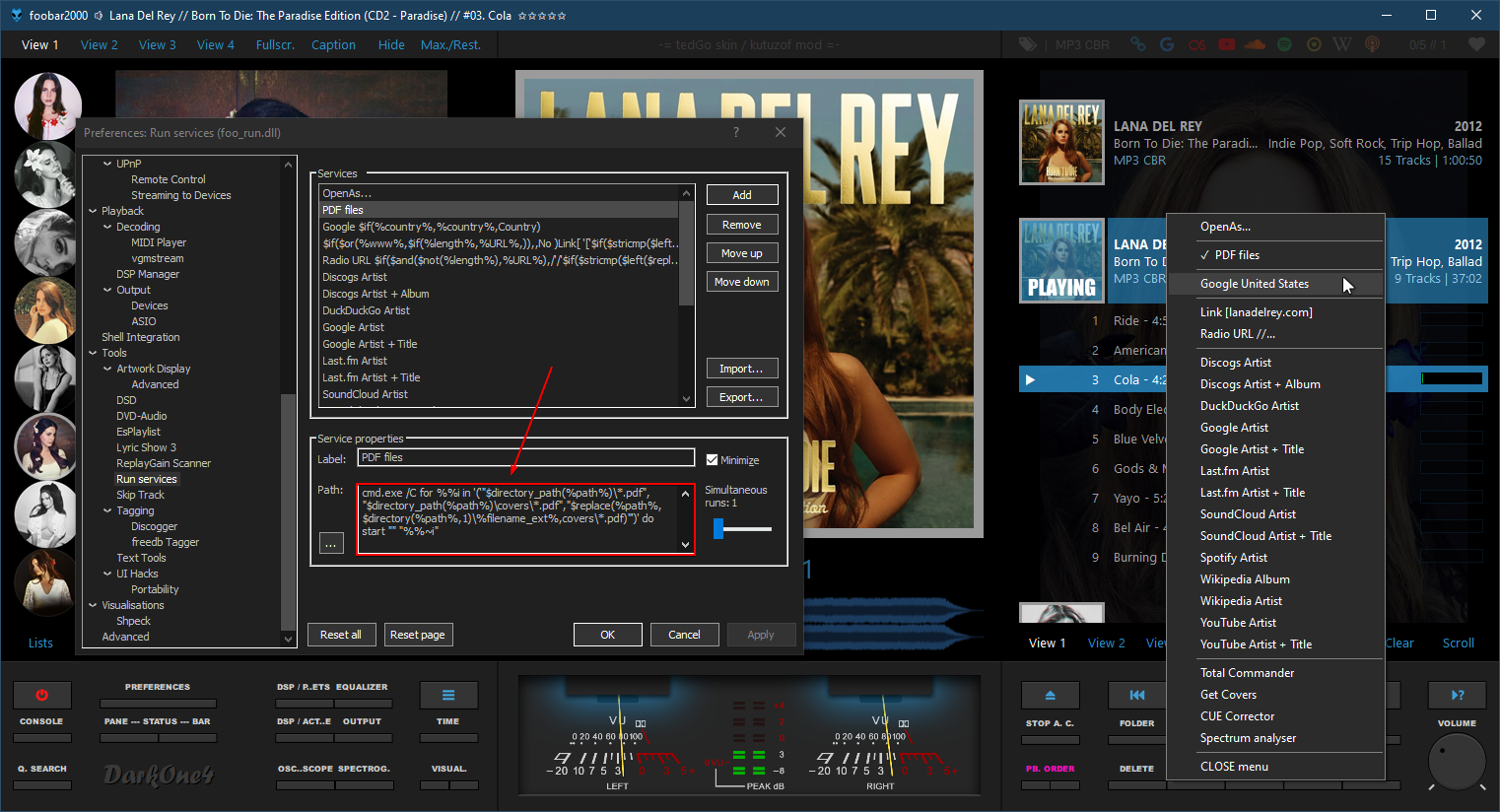
Task: Click the random play icon above Volume
Action: tap(1457, 695)
